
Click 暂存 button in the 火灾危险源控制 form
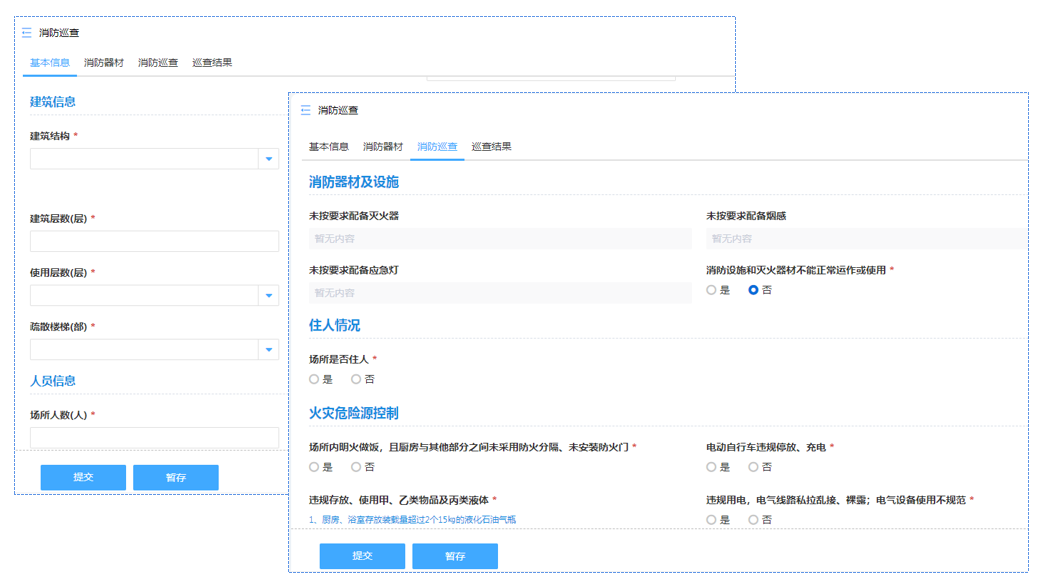(x=455, y=556)
